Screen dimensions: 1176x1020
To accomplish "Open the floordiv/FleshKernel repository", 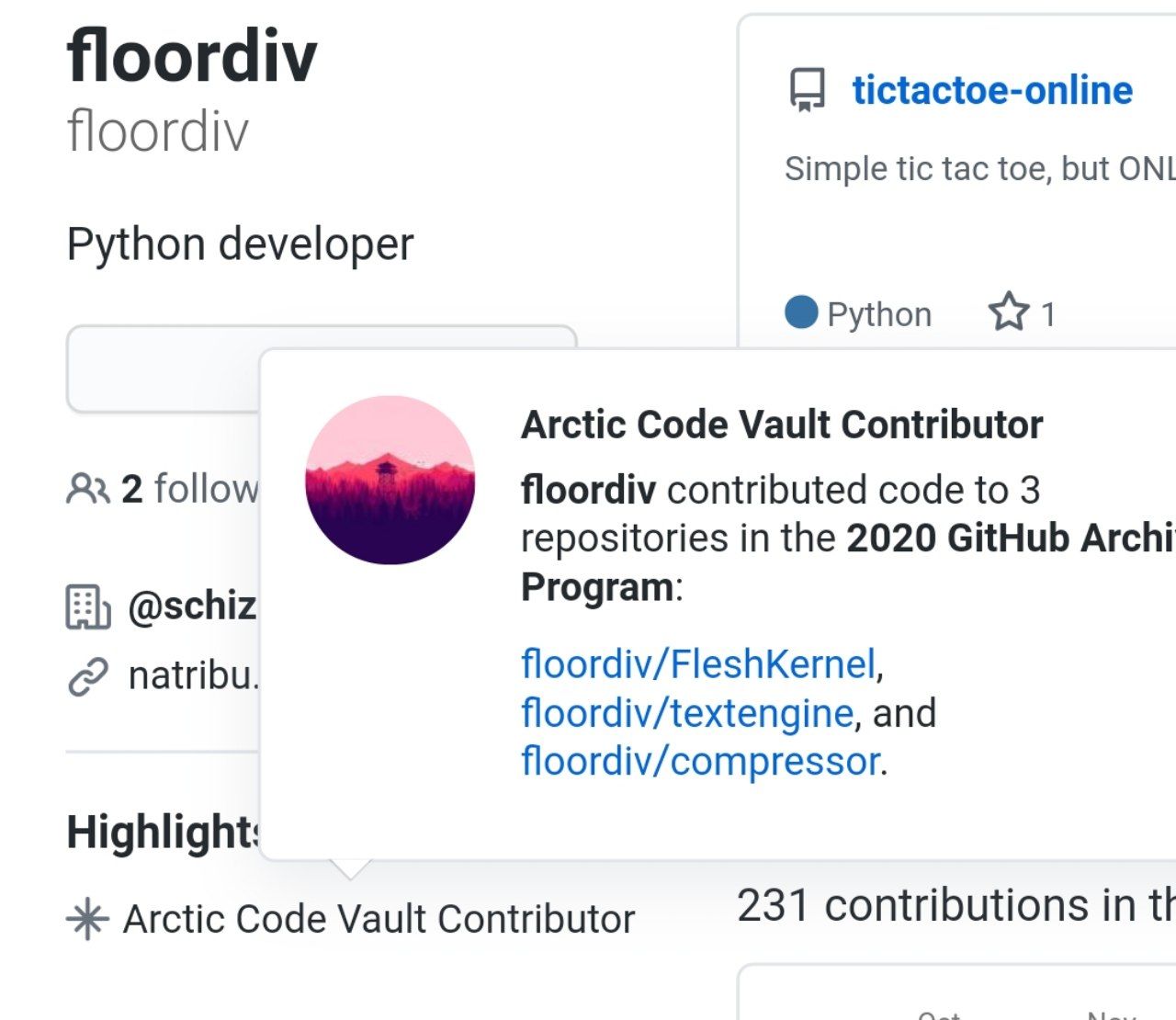I will [698, 663].
